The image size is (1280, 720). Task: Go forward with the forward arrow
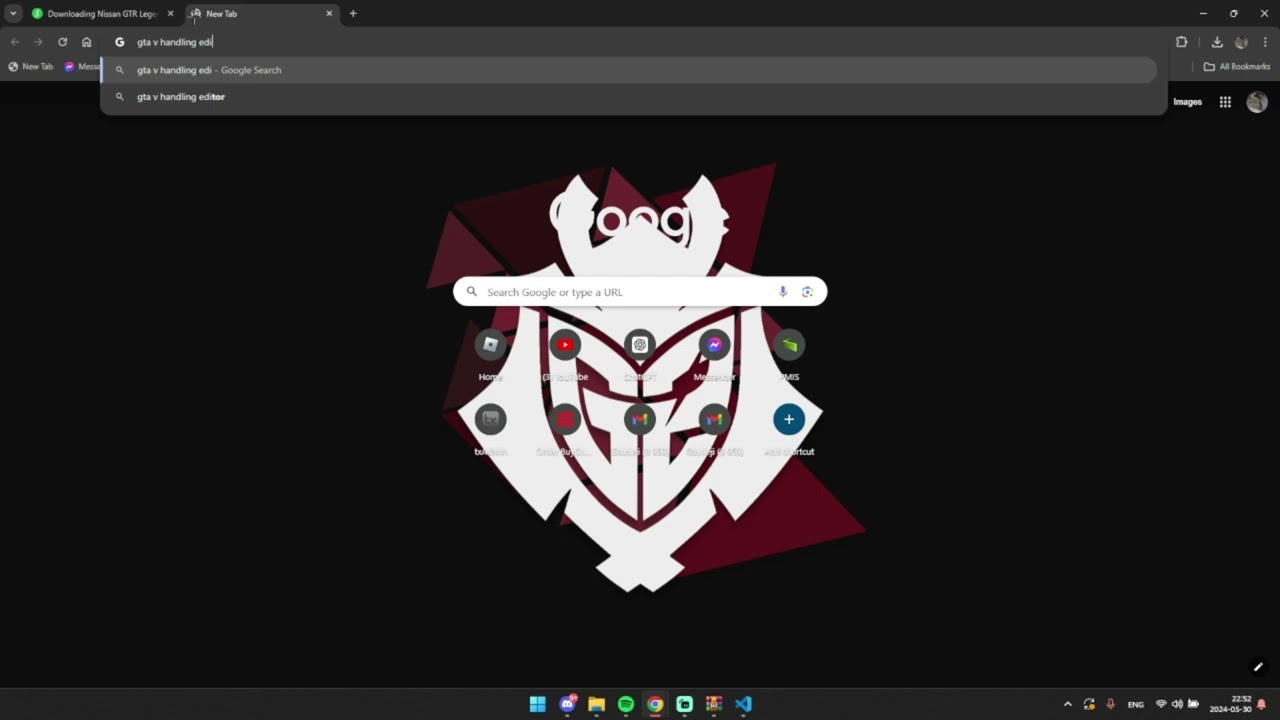coord(38,42)
